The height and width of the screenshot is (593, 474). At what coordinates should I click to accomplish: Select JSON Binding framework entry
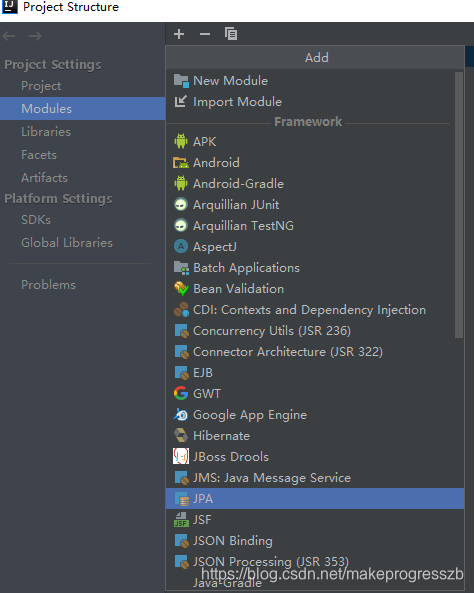(315, 541)
